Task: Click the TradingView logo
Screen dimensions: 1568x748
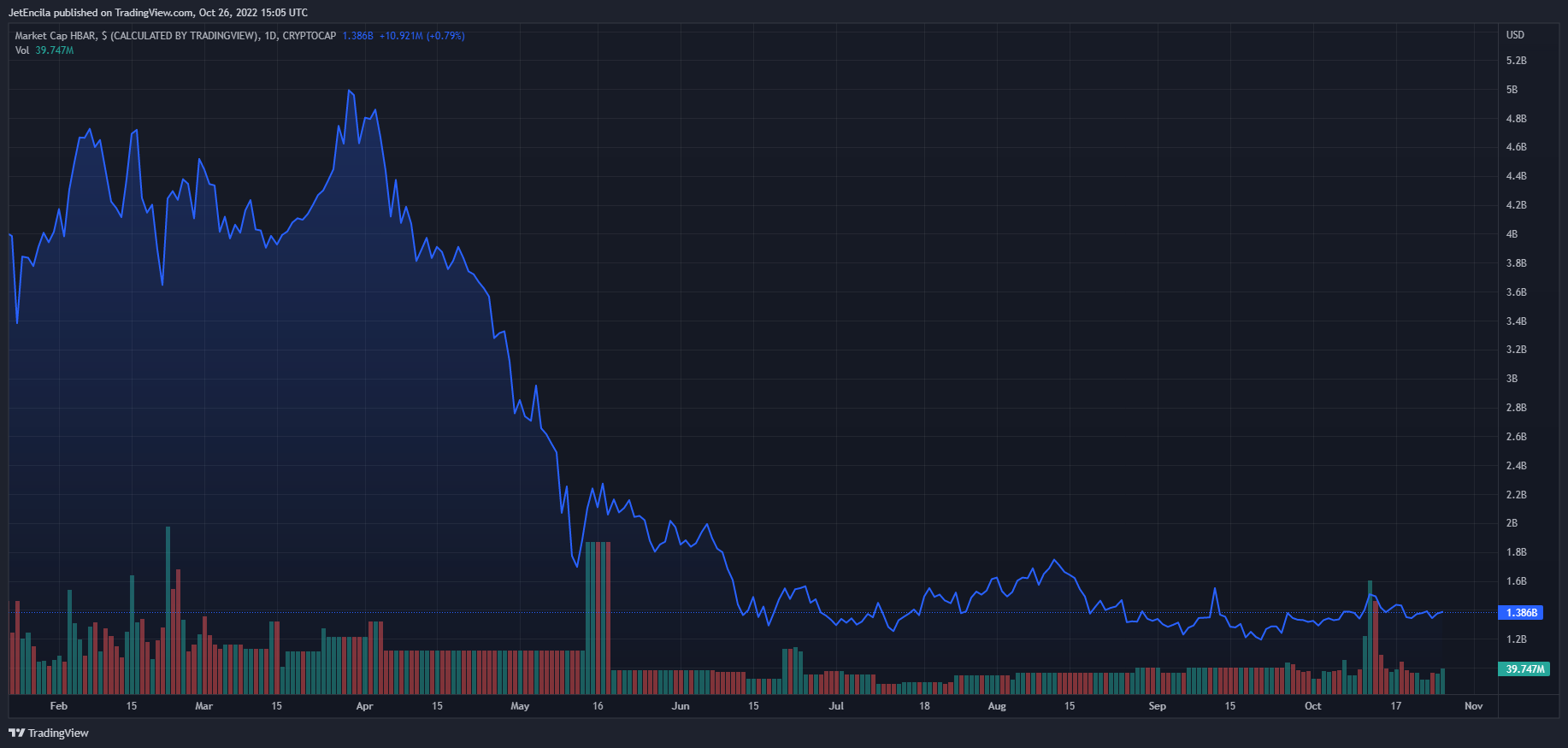Action: point(49,733)
